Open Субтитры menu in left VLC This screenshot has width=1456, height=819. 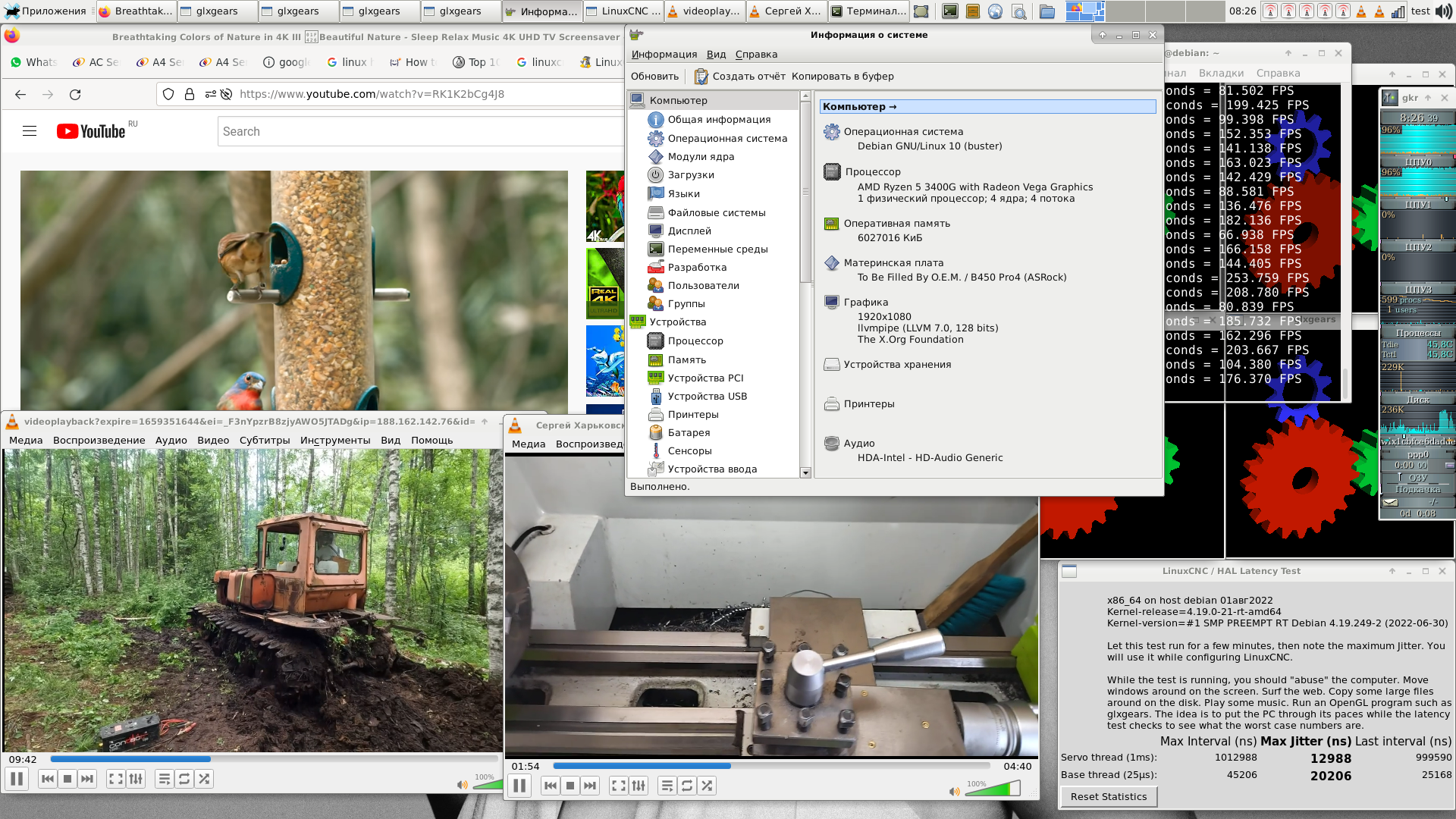265,441
